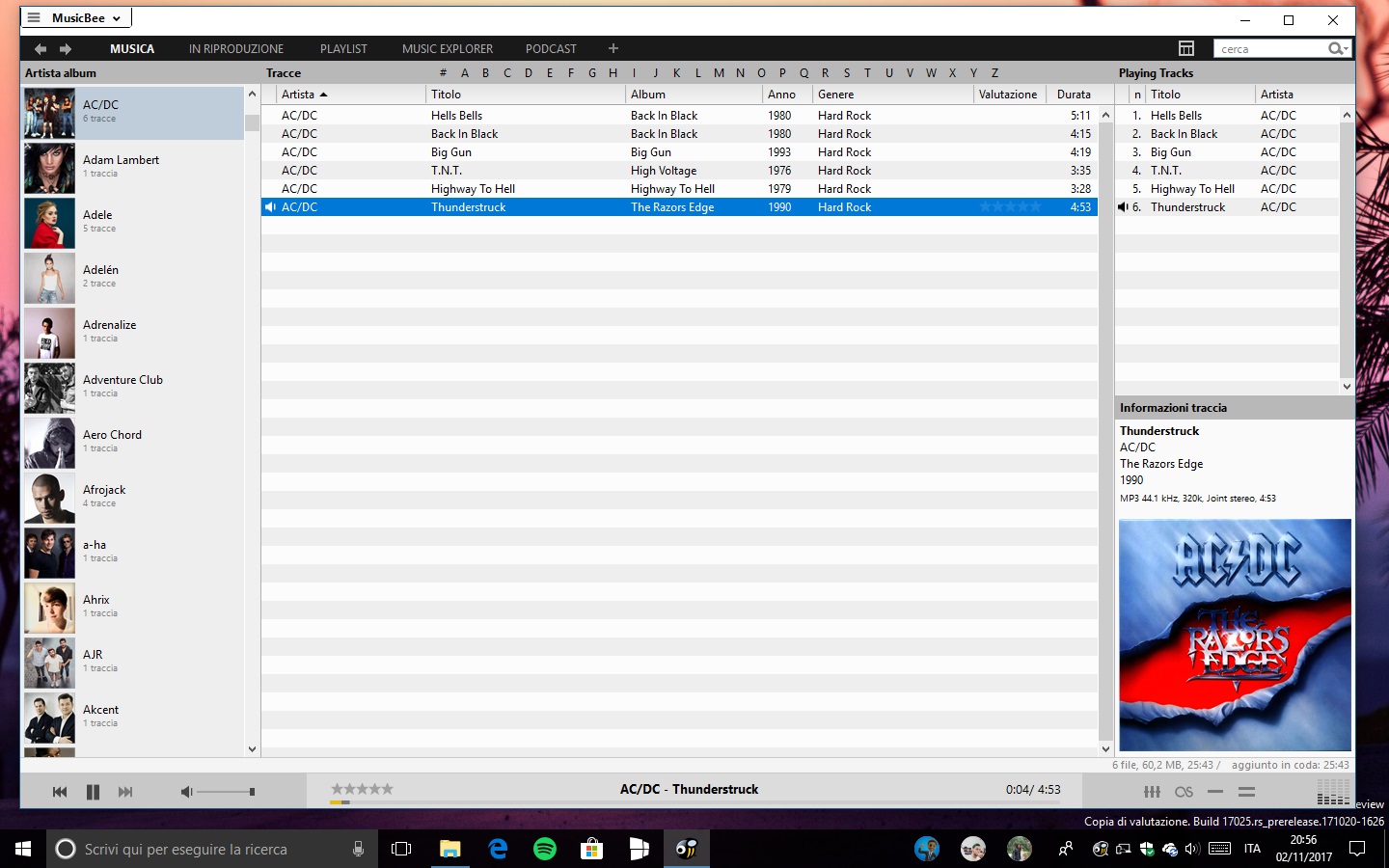Select the T.N.T. track in track list

point(679,171)
